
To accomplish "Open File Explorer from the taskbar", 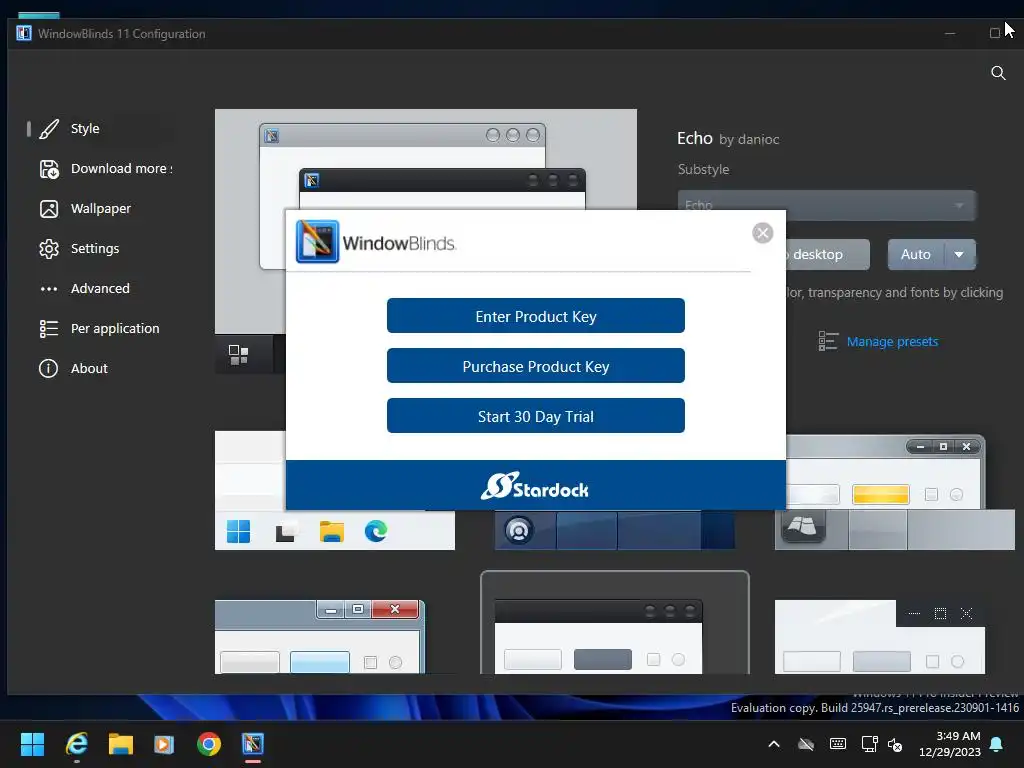I will click(121, 744).
